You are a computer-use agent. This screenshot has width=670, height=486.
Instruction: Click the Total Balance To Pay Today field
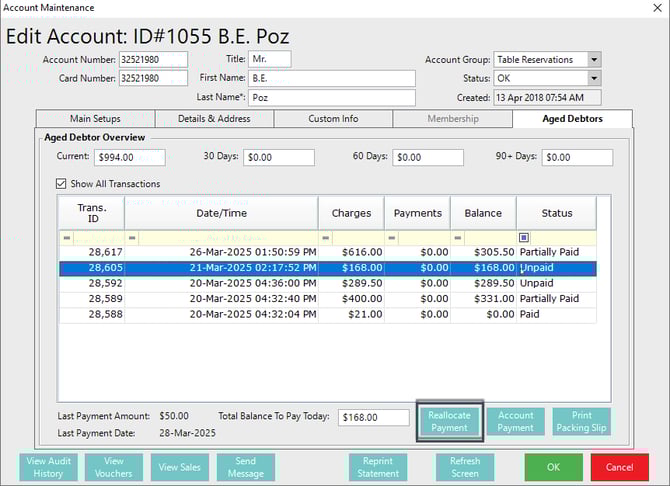[x=374, y=418]
